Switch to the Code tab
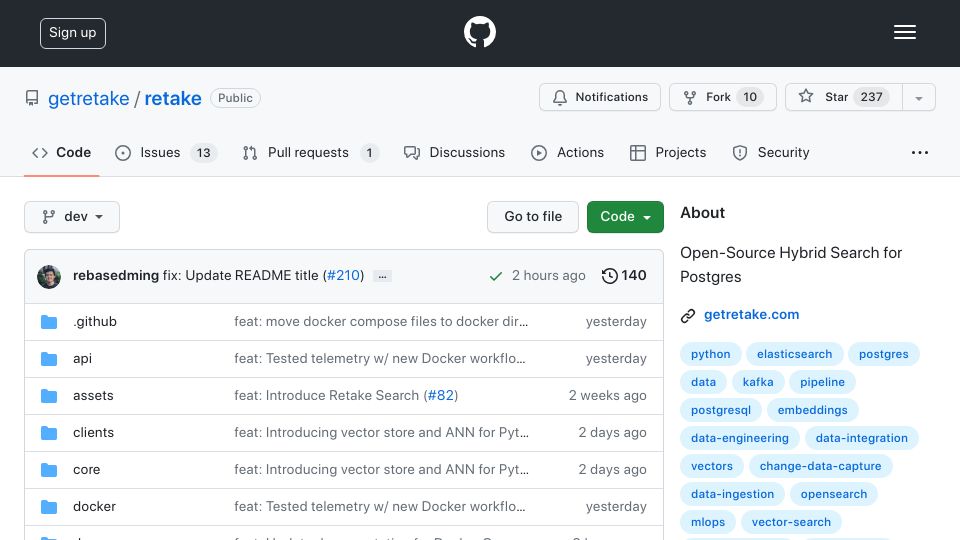Screen dimensions: 960x540 click(62, 152)
